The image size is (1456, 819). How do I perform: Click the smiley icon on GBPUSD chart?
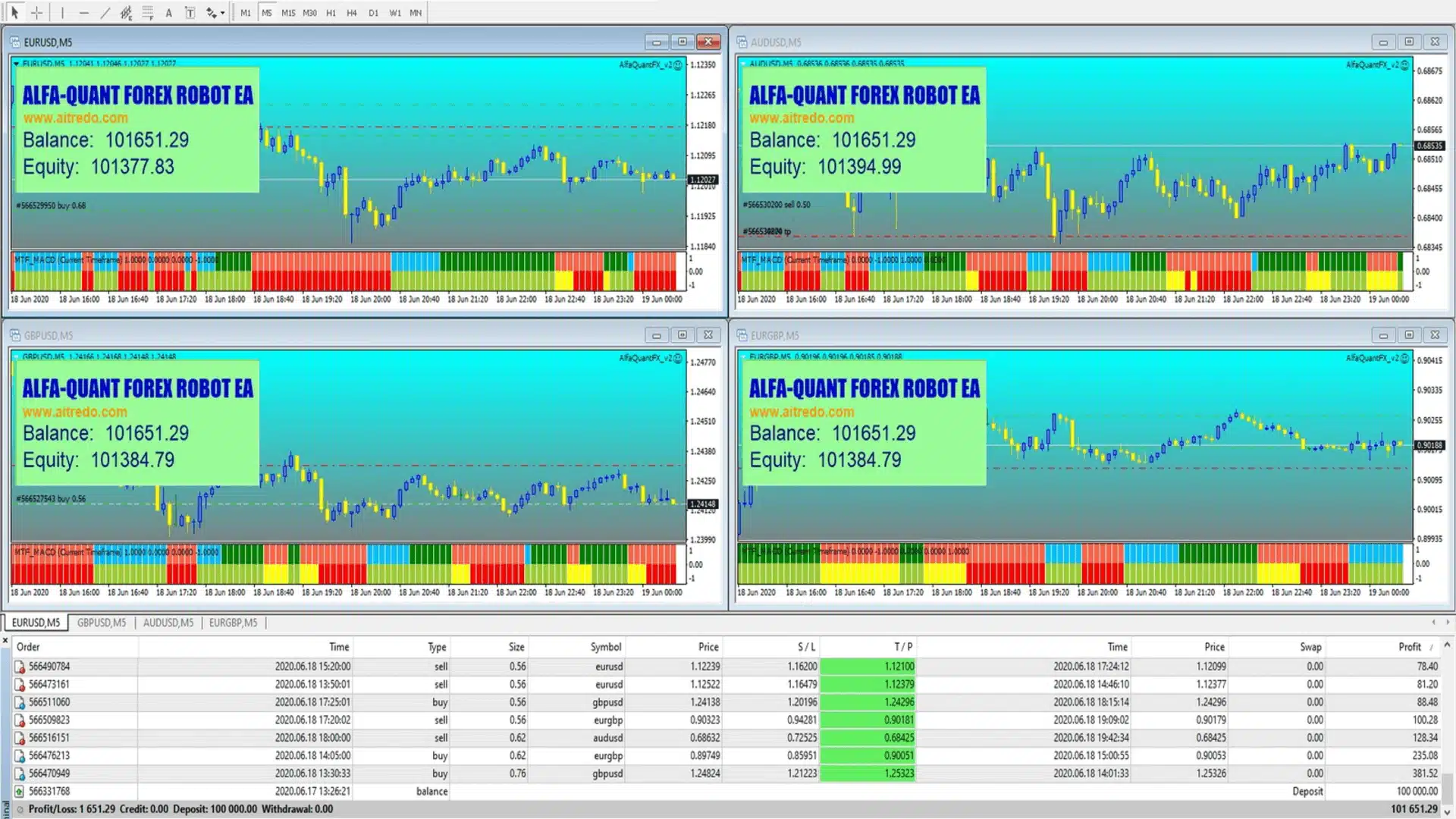(x=678, y=358)
